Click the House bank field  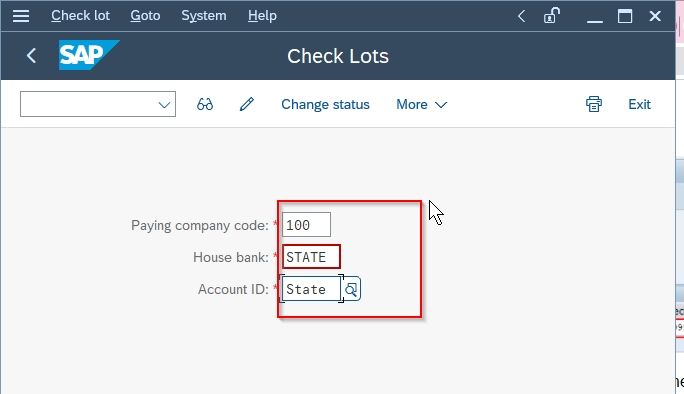311,257
